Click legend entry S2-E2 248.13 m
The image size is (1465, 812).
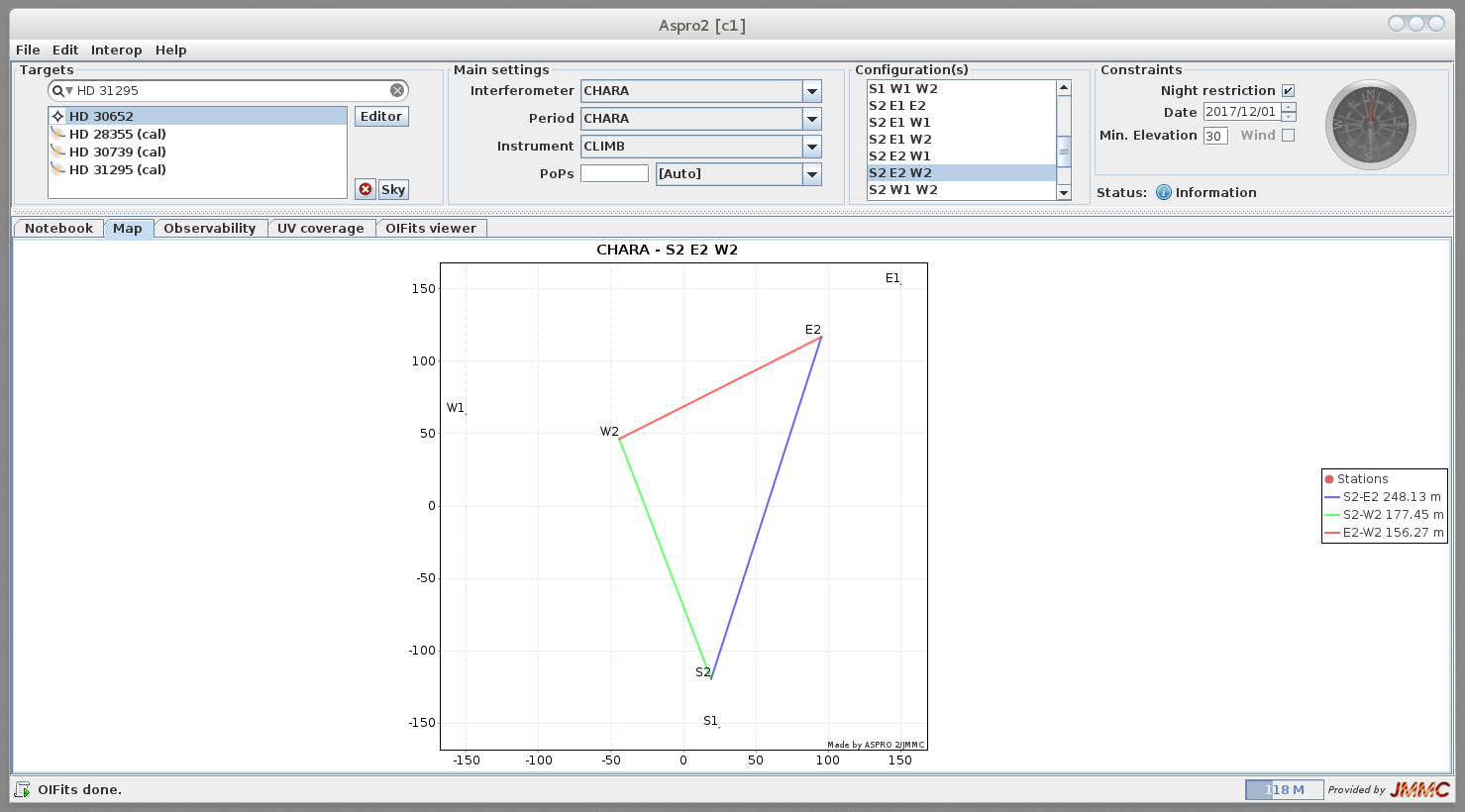(1384, 497)
